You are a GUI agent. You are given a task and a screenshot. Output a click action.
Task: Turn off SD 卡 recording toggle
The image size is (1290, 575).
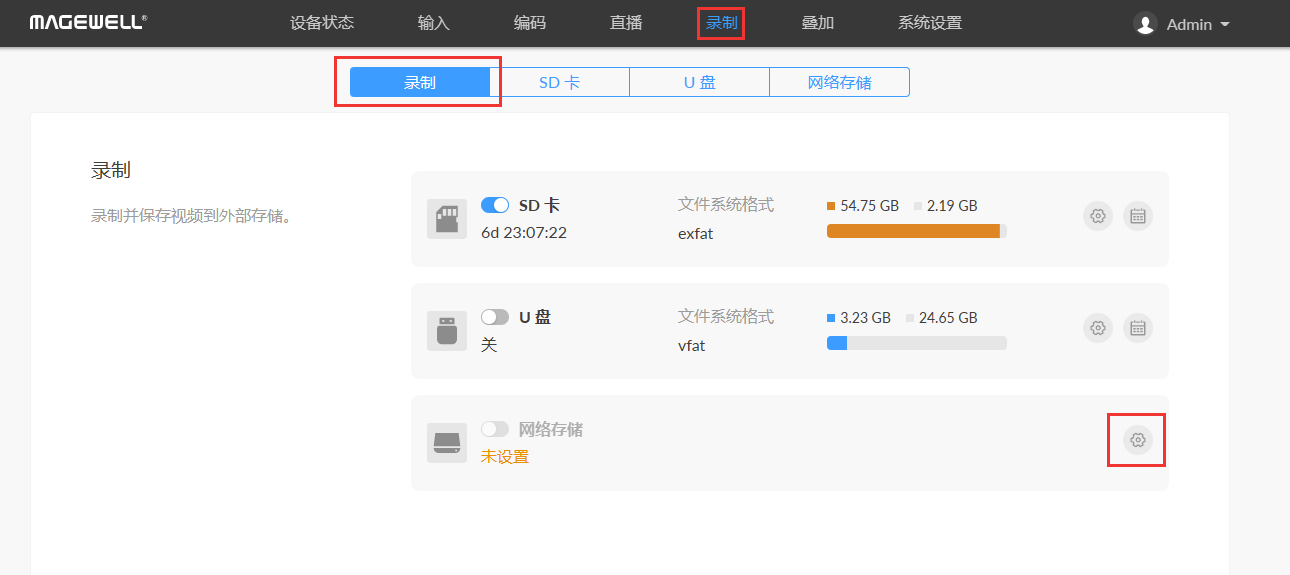click(495, 205)
